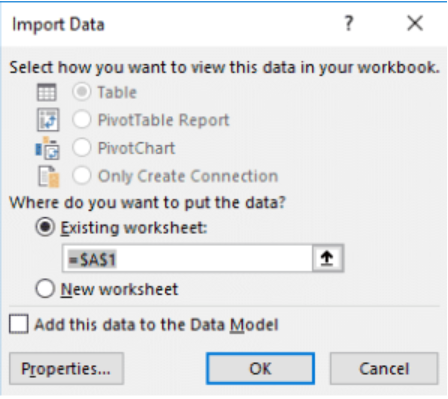Click the Cancel button
Viewport: 448px width, 399px height.
[x=384, y=369]
